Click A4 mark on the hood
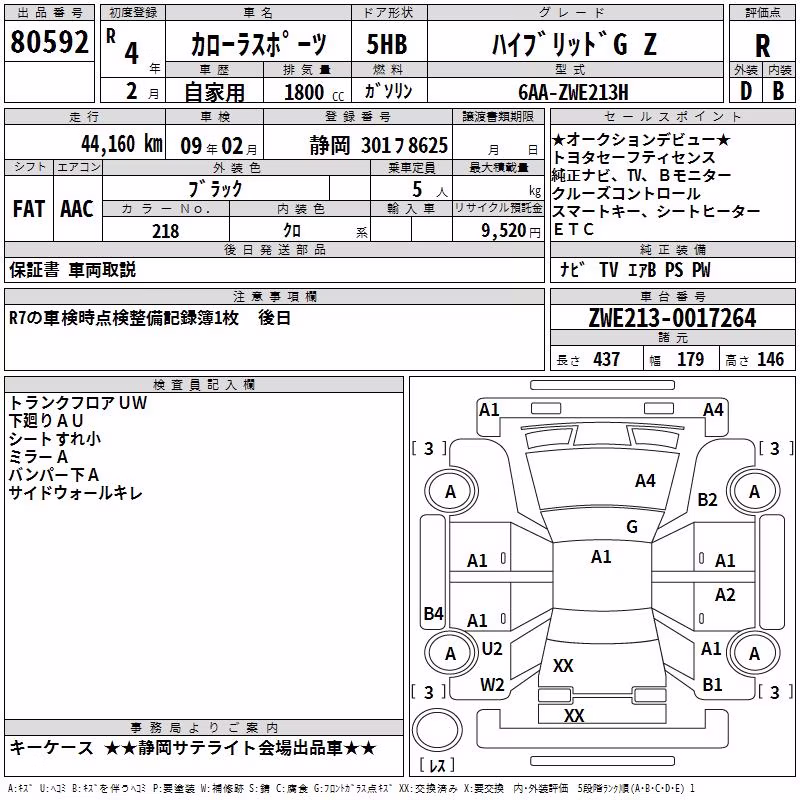The width and height of the screenshot is (800, 800). pos(645,481)
